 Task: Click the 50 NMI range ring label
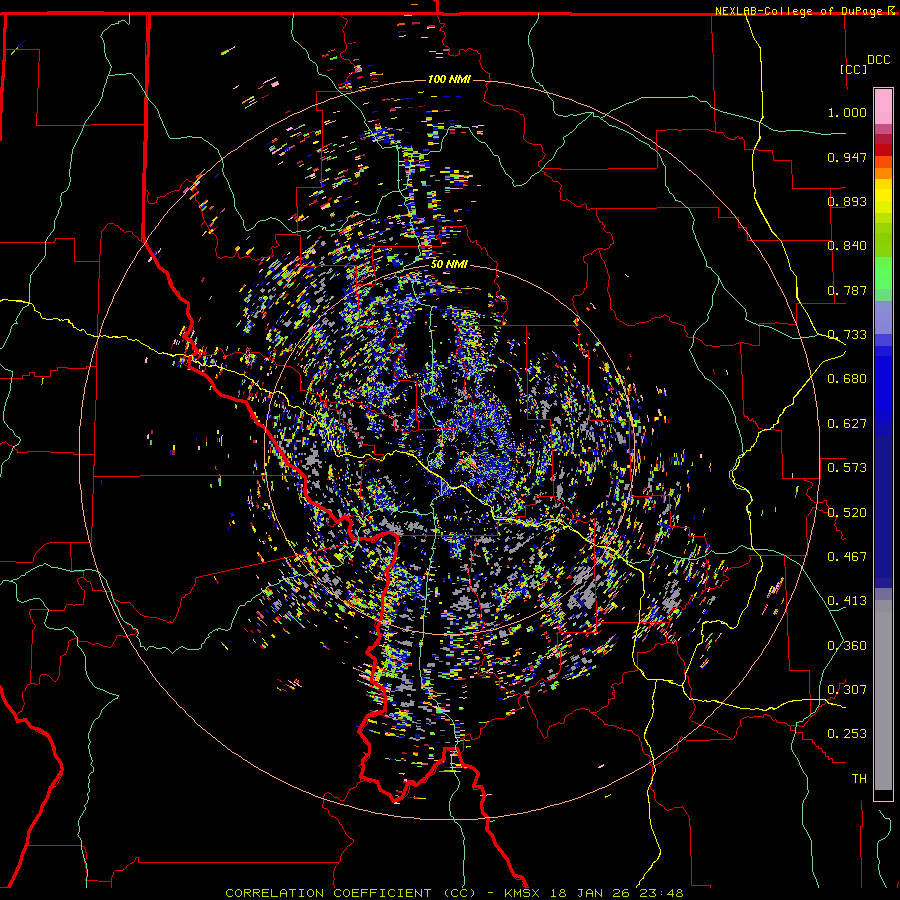tap(449, 264)
